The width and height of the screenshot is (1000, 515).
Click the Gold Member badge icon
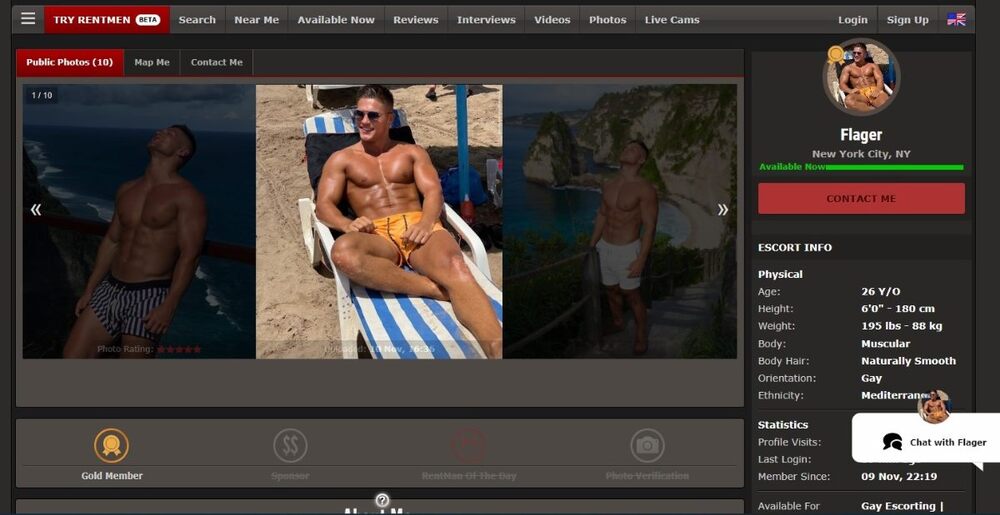pos(111,445)
